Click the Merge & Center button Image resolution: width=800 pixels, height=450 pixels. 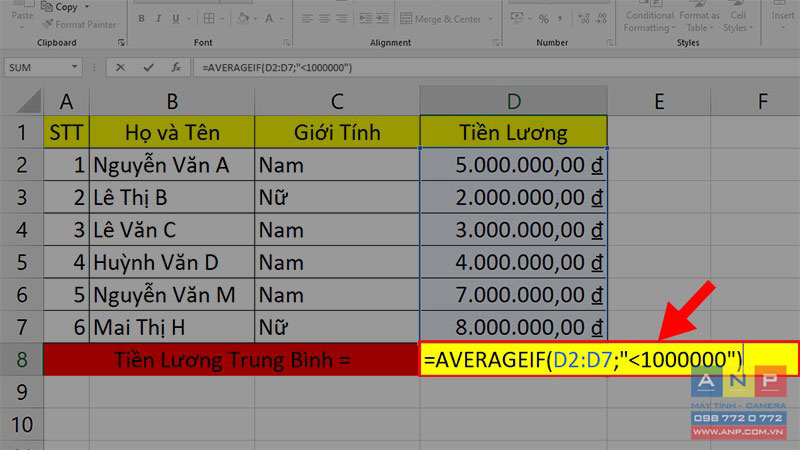(x=441, y=19)
